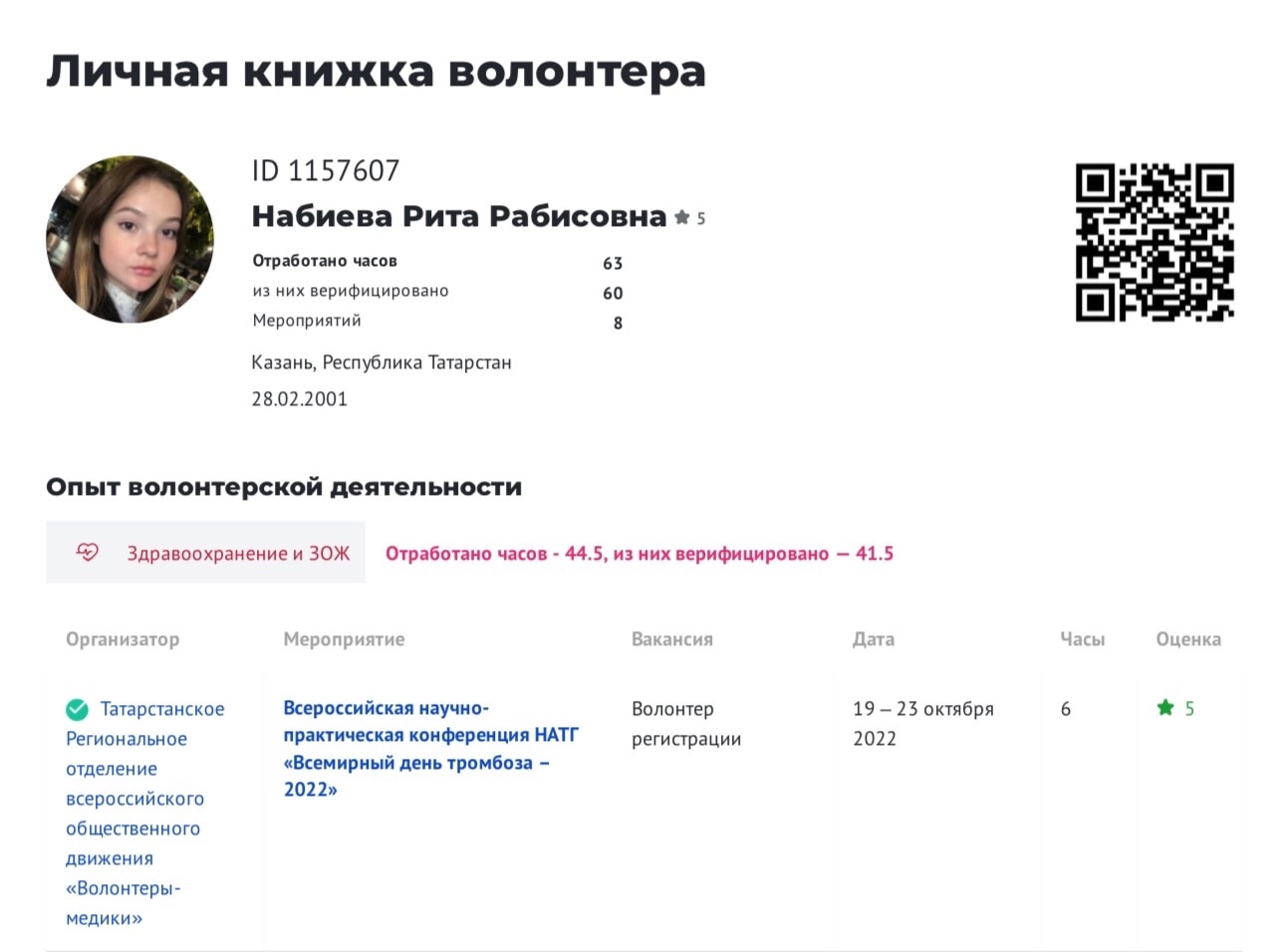Click the Дата column header

click(x=873, y=639)
